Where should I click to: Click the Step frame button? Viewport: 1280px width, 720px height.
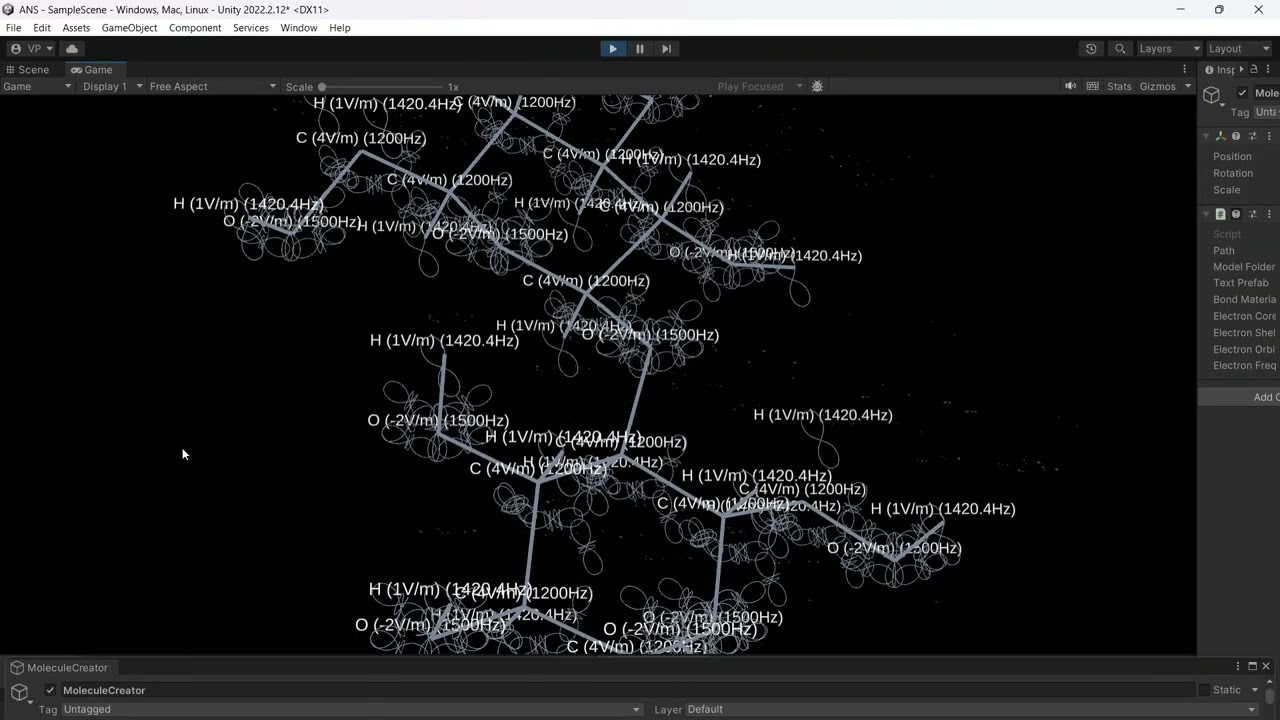coord(666,48)
